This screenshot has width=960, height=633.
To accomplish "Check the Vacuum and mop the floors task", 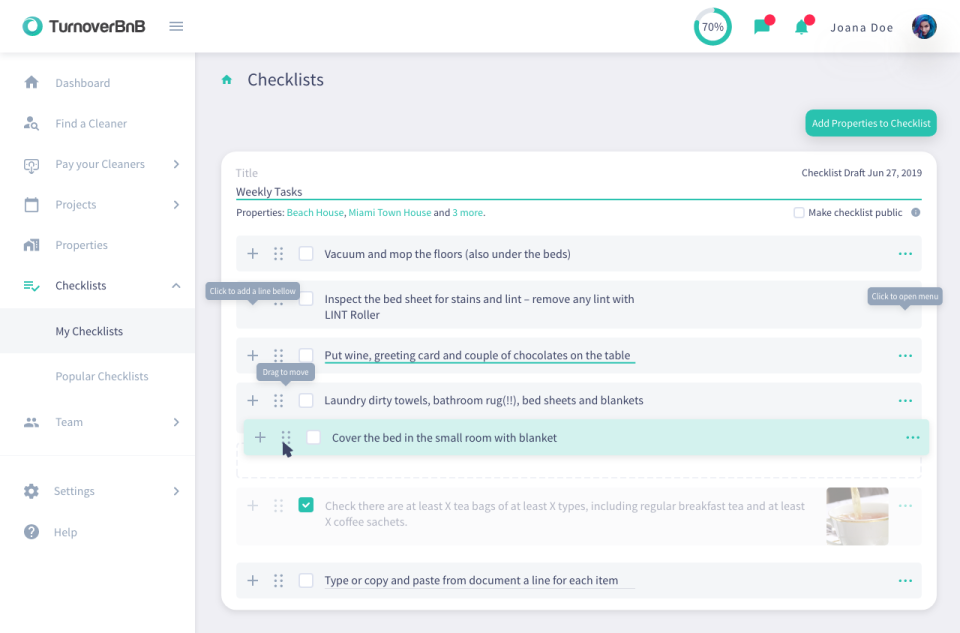I will coord(306,253).
